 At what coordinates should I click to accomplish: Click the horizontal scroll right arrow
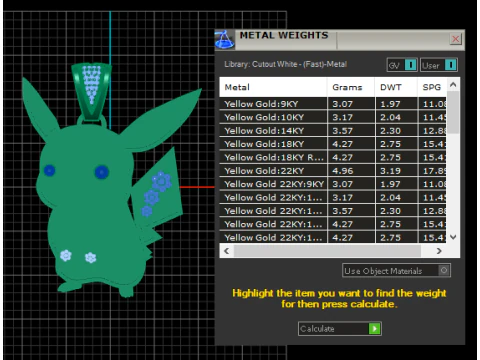click(x=439, y=251)
